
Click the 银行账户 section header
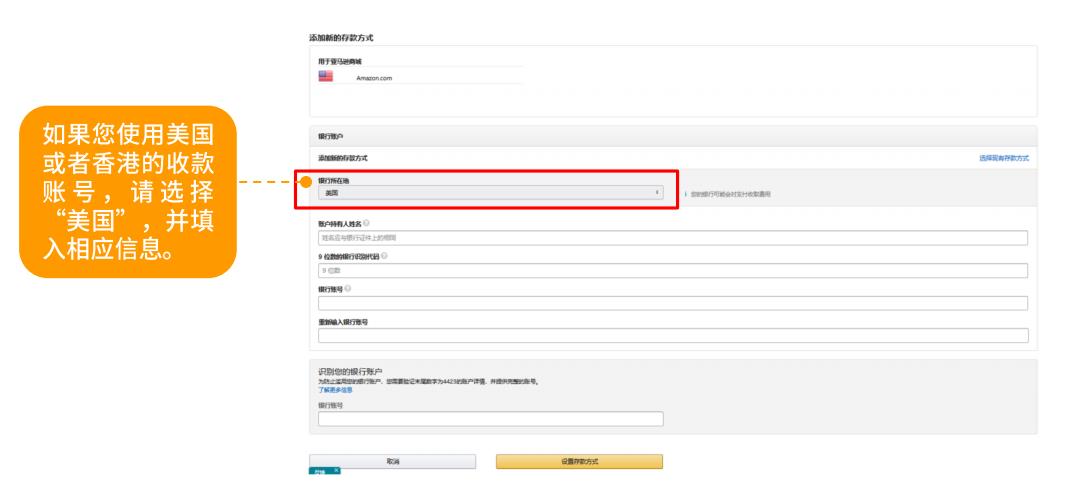click(331, 135)
